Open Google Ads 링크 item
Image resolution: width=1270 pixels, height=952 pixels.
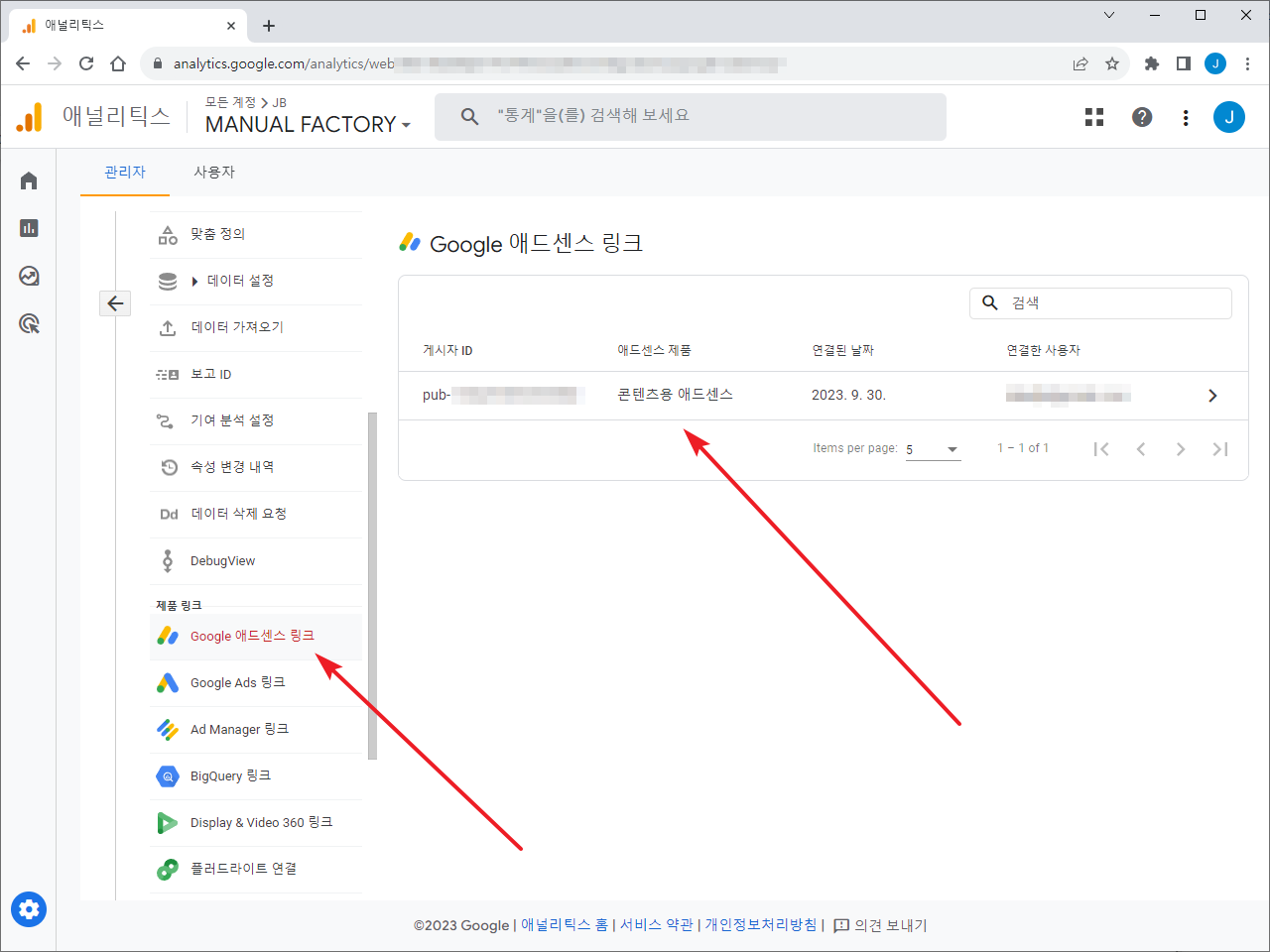(256, 682)
